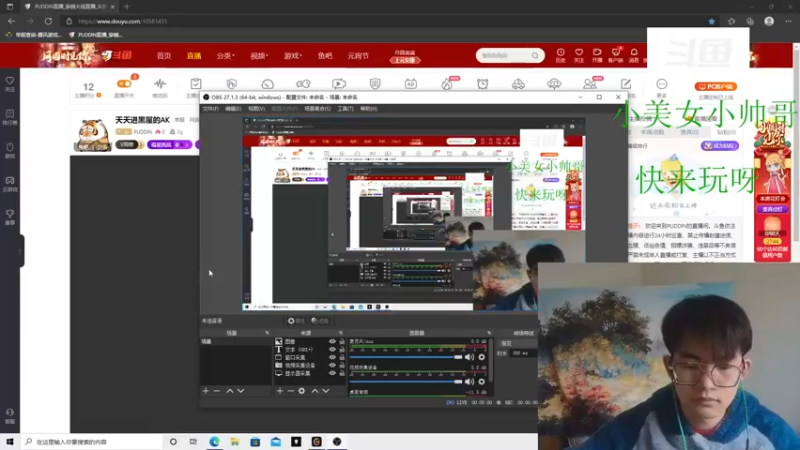Open 鱼吧 in Douyu navigation
The height and width of the screenshot is (450, 800).
(x=325, y=56)
